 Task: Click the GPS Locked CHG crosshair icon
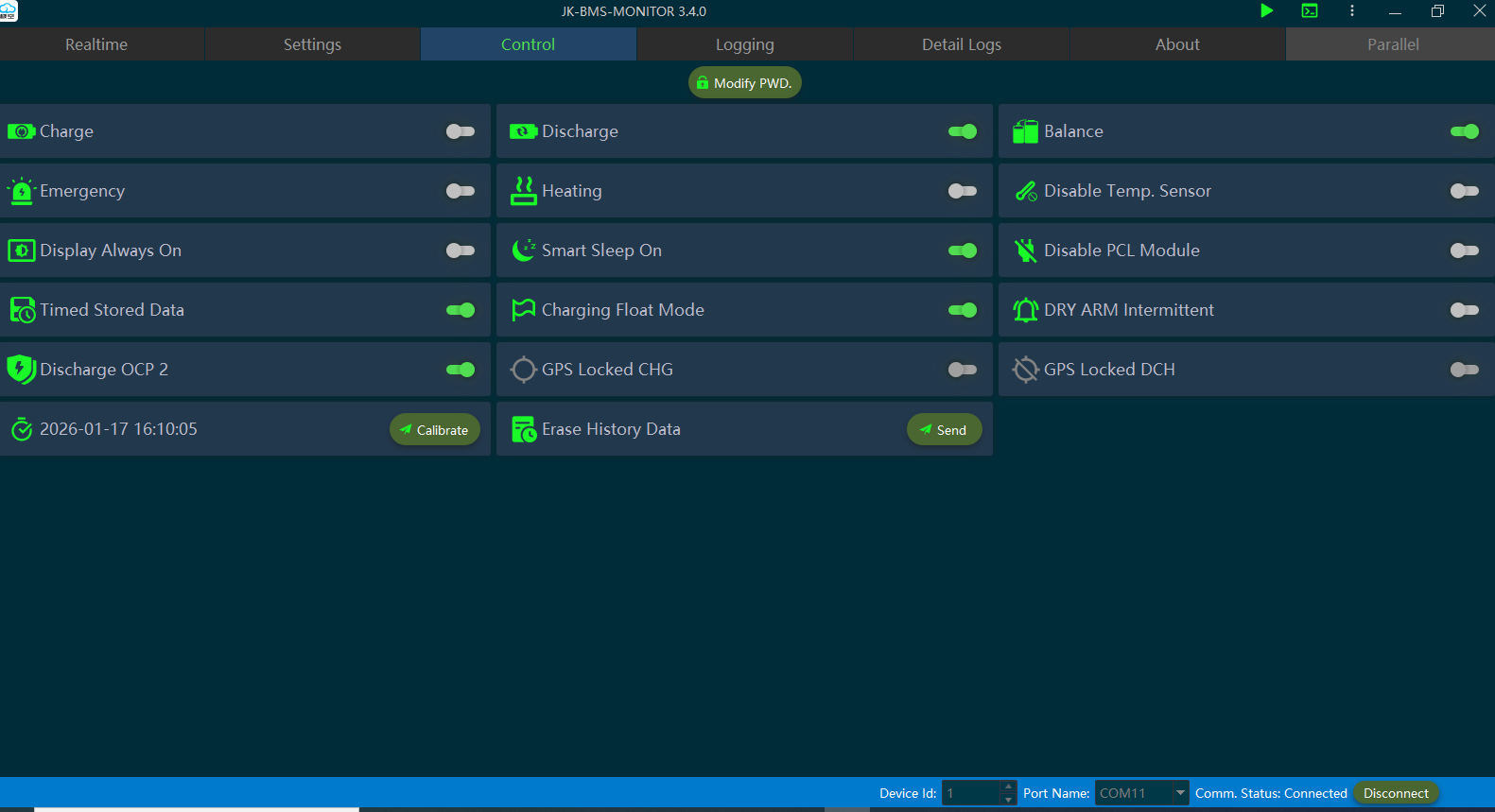[x=523, y=370]
